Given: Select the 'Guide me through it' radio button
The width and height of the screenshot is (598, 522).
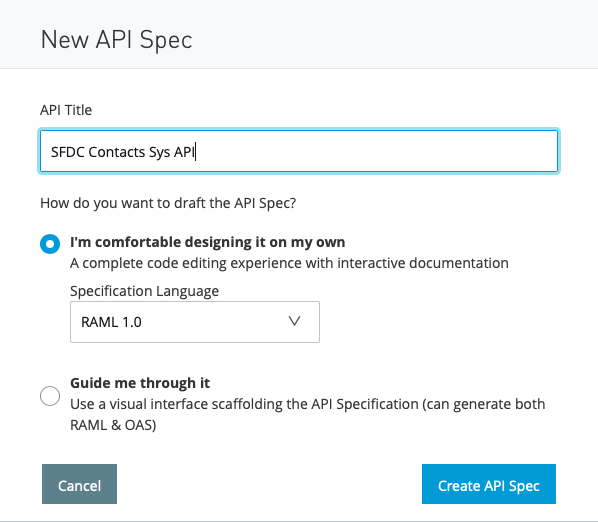Looking at the screenshot, I should pos(50,396).
